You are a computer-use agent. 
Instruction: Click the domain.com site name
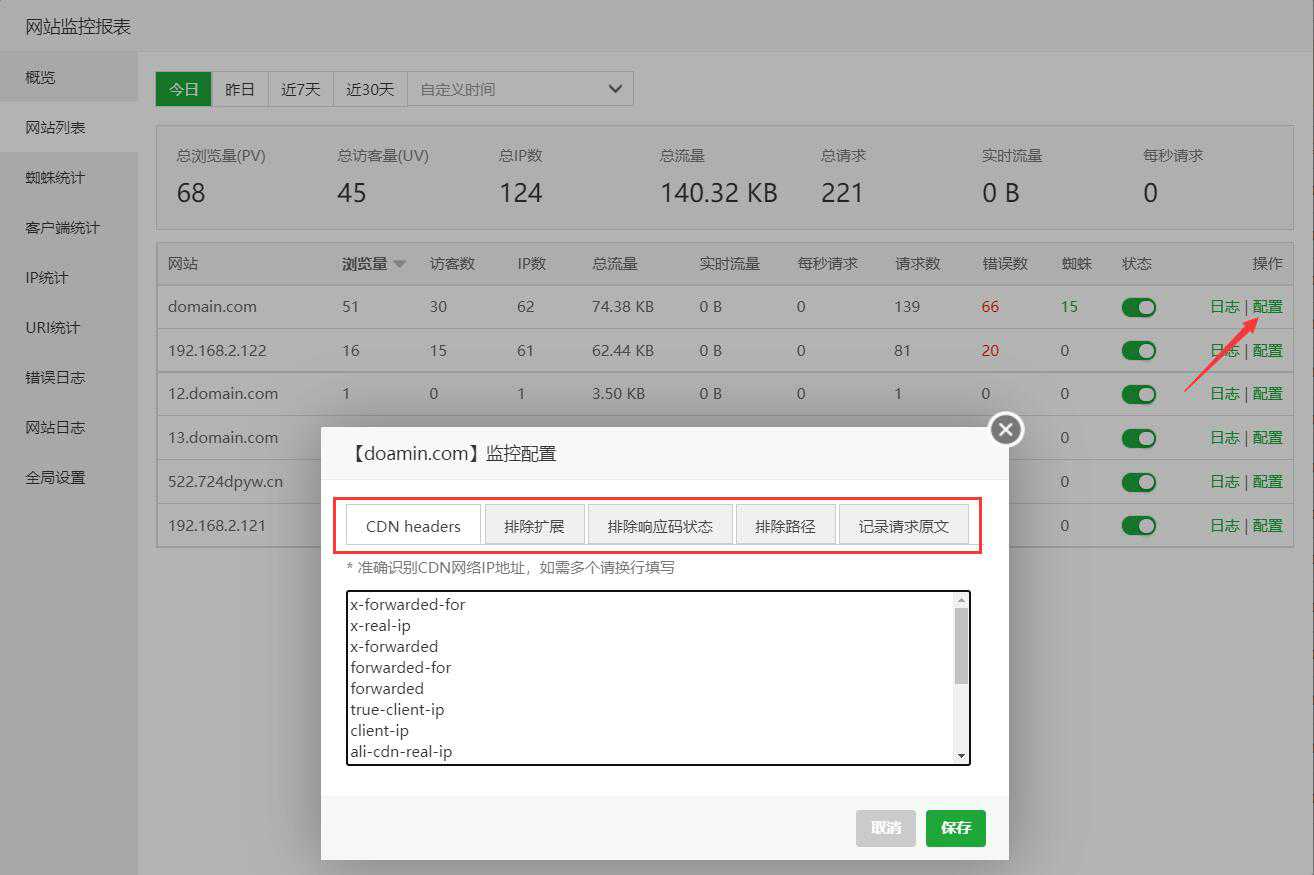pos(212,307)
